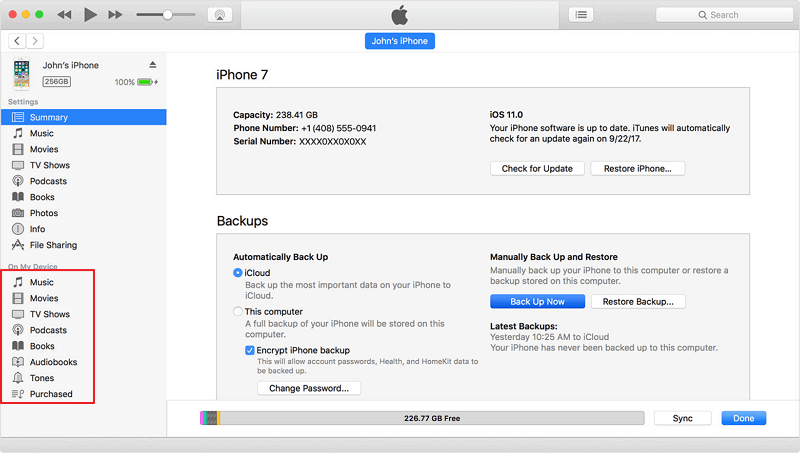Click the Music note icon On My Device

18,282
